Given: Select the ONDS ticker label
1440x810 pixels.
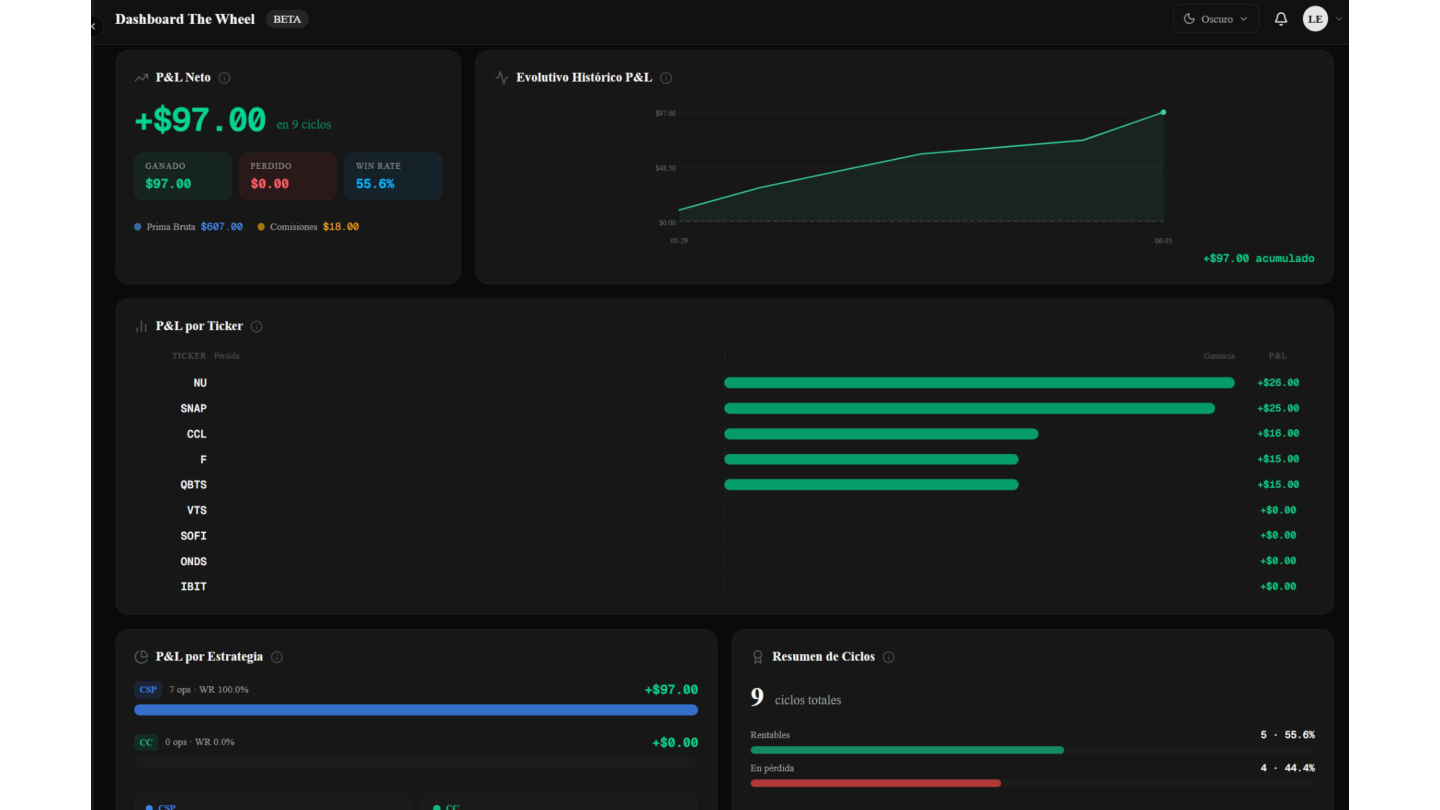Looking at the screenshot, I should pyautogui.click(x=194, y=561).
